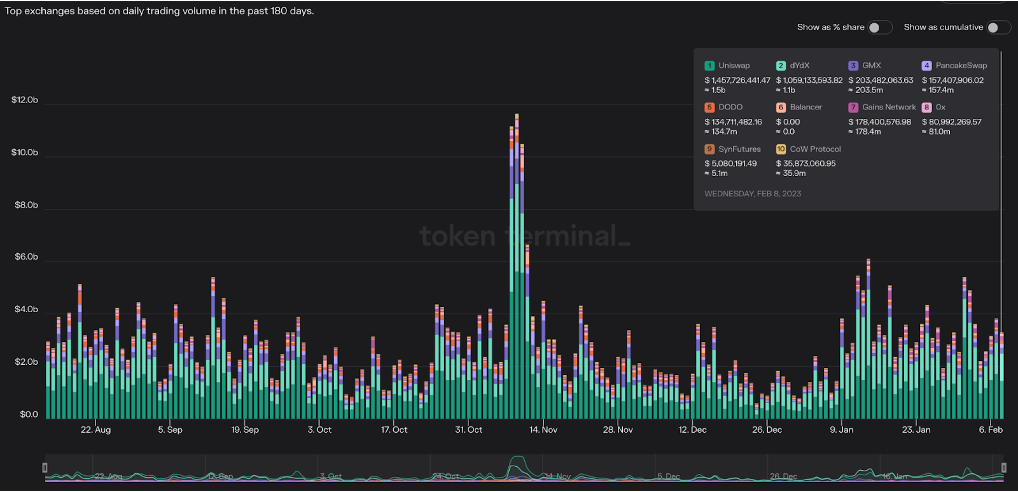The image size is (1018, 492).
Task: Click the 26. Dec x-axis label
Action: click(x=767, y=430)
